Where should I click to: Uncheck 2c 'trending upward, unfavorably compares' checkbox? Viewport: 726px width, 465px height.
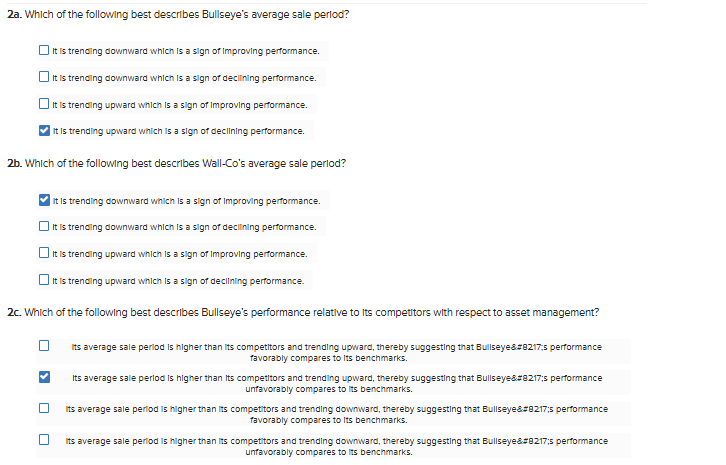pos(44,378)
